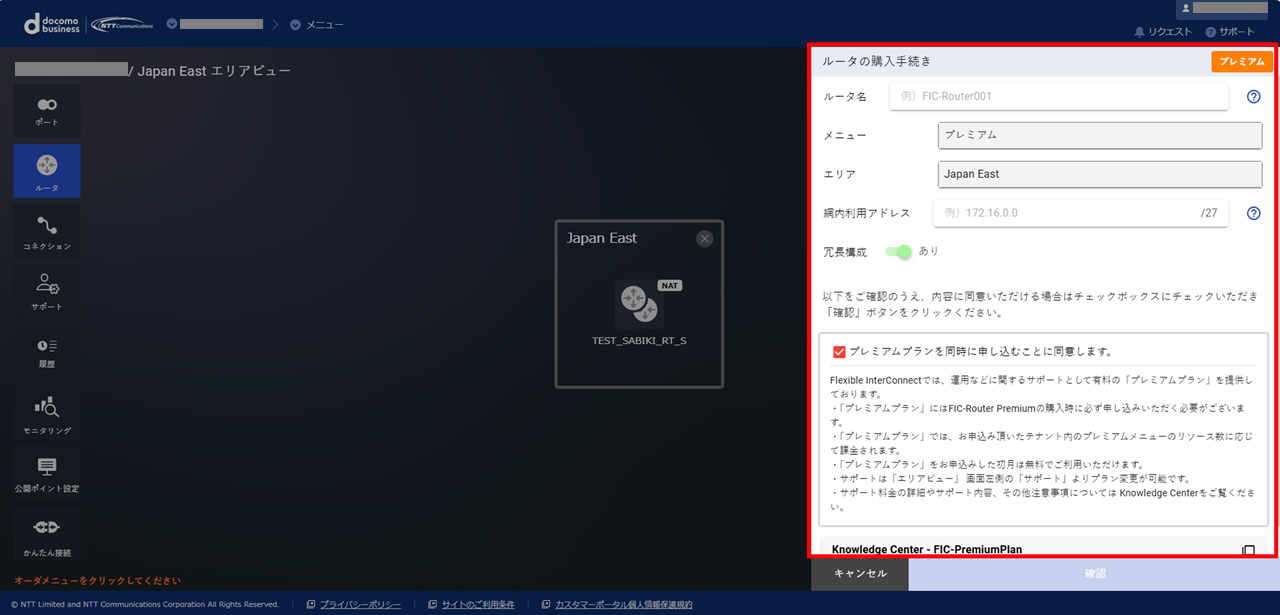Open 公開ポイント設定 sidebar icon
Viewport: 1280px width, 615px height.
tap(47, 474)
